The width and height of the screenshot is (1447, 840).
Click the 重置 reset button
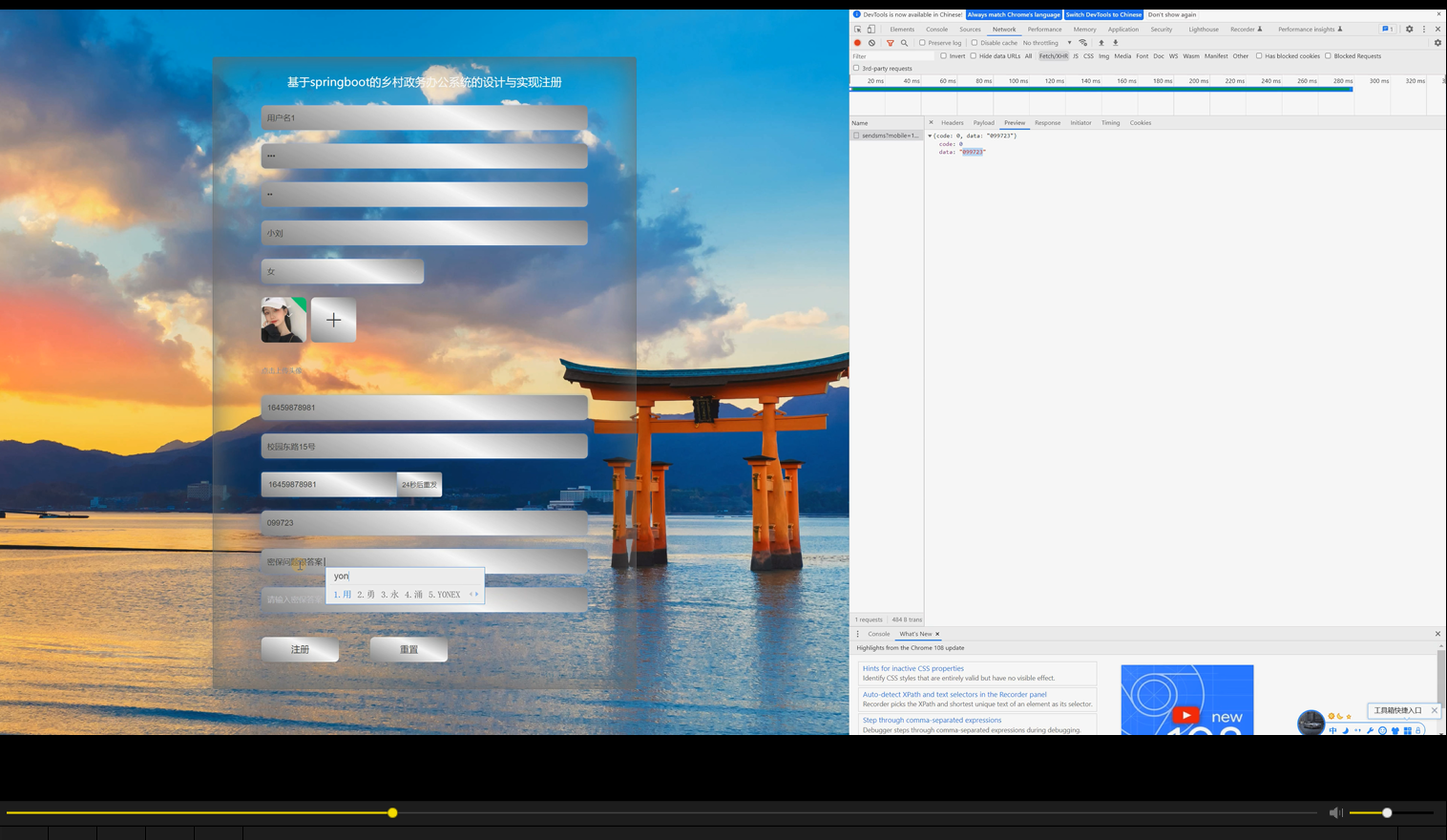(x=409, y=649)
